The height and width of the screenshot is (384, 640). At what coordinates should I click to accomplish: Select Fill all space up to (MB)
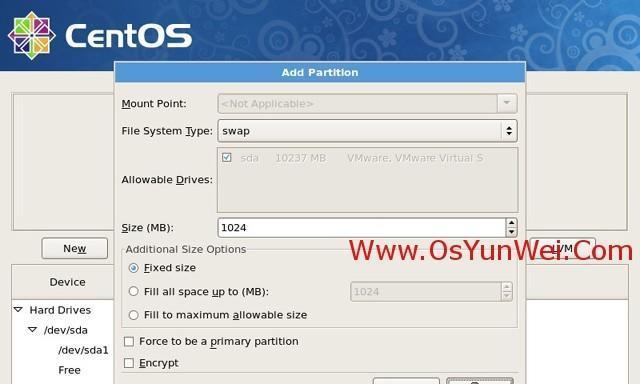133,291
